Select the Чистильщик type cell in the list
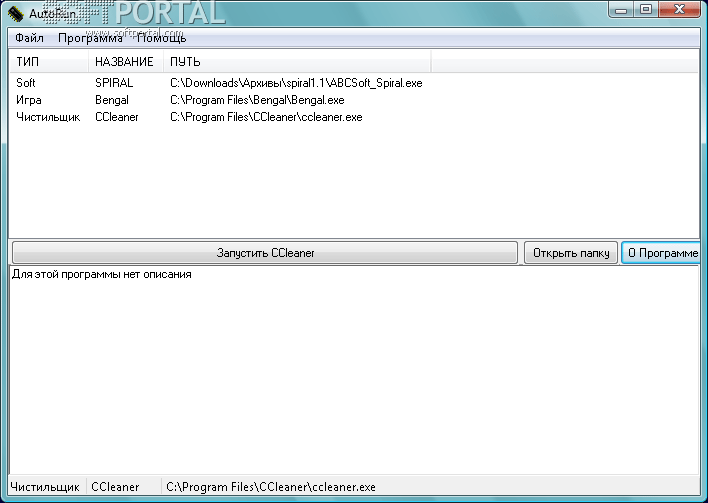This screenshot has width=708, height=503. [48, 117]
